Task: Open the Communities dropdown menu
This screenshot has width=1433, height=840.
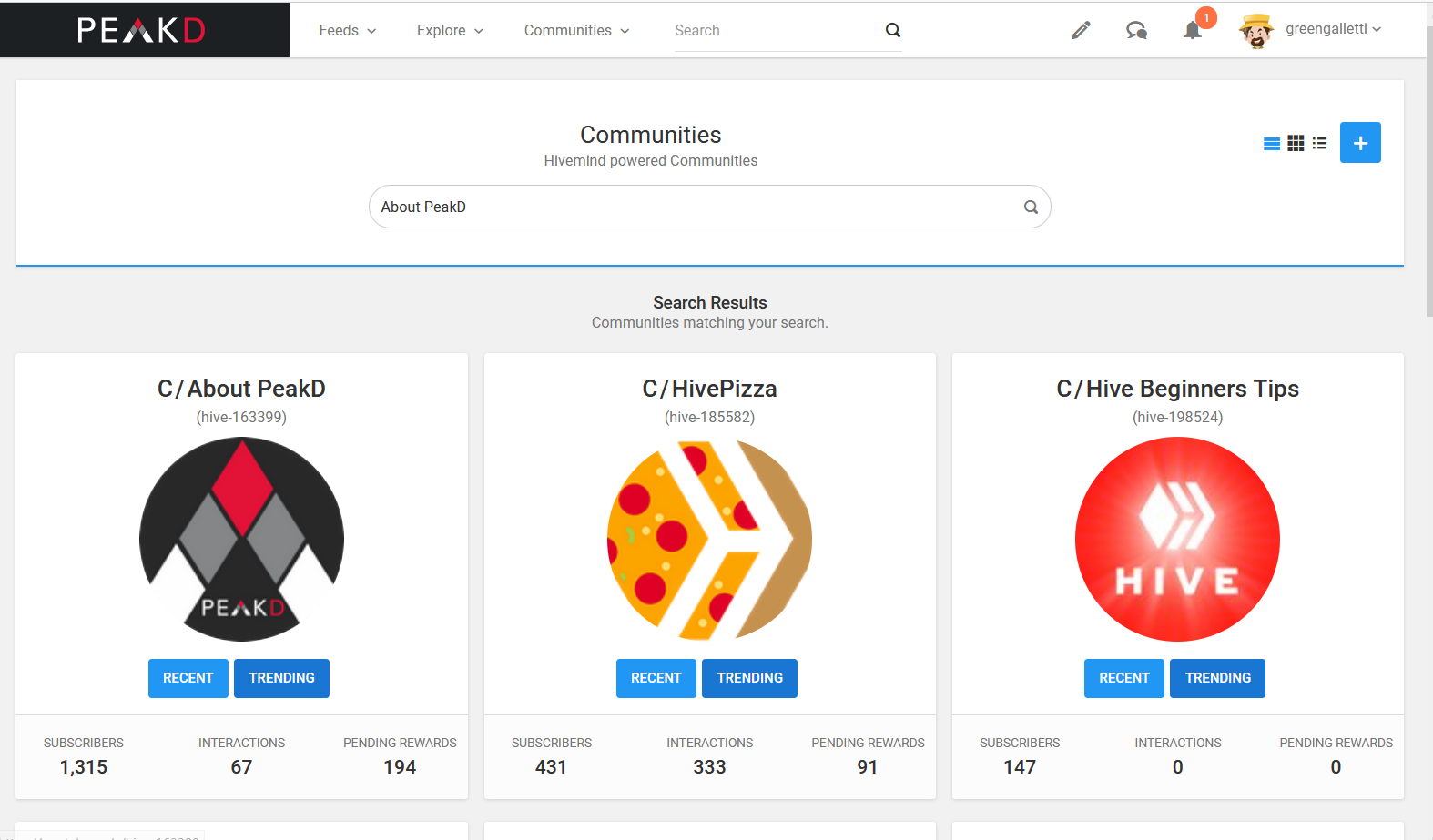Action: pyautogui.click(x=576, y=30)
